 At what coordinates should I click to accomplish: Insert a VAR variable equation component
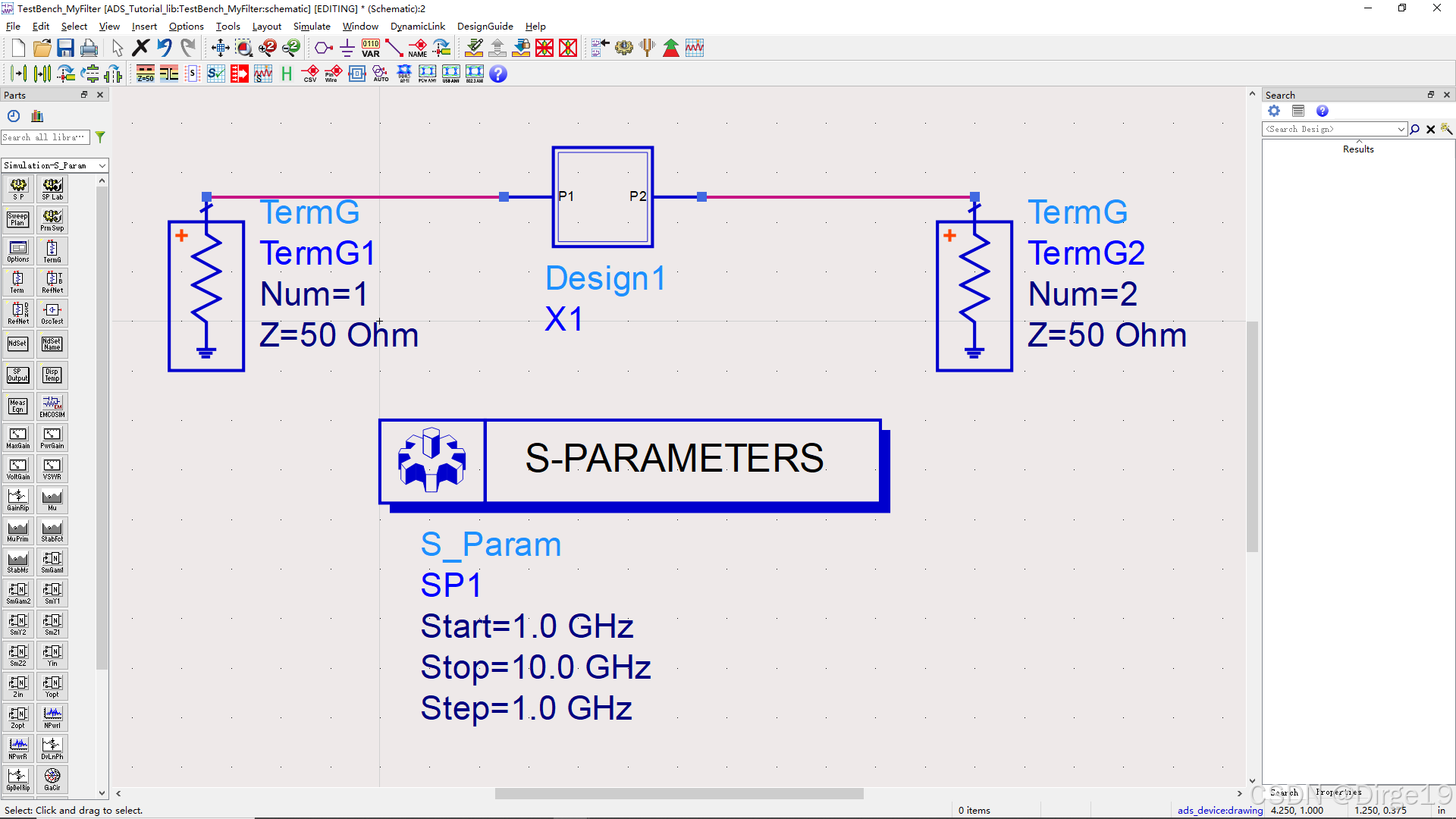click(370, 48)
